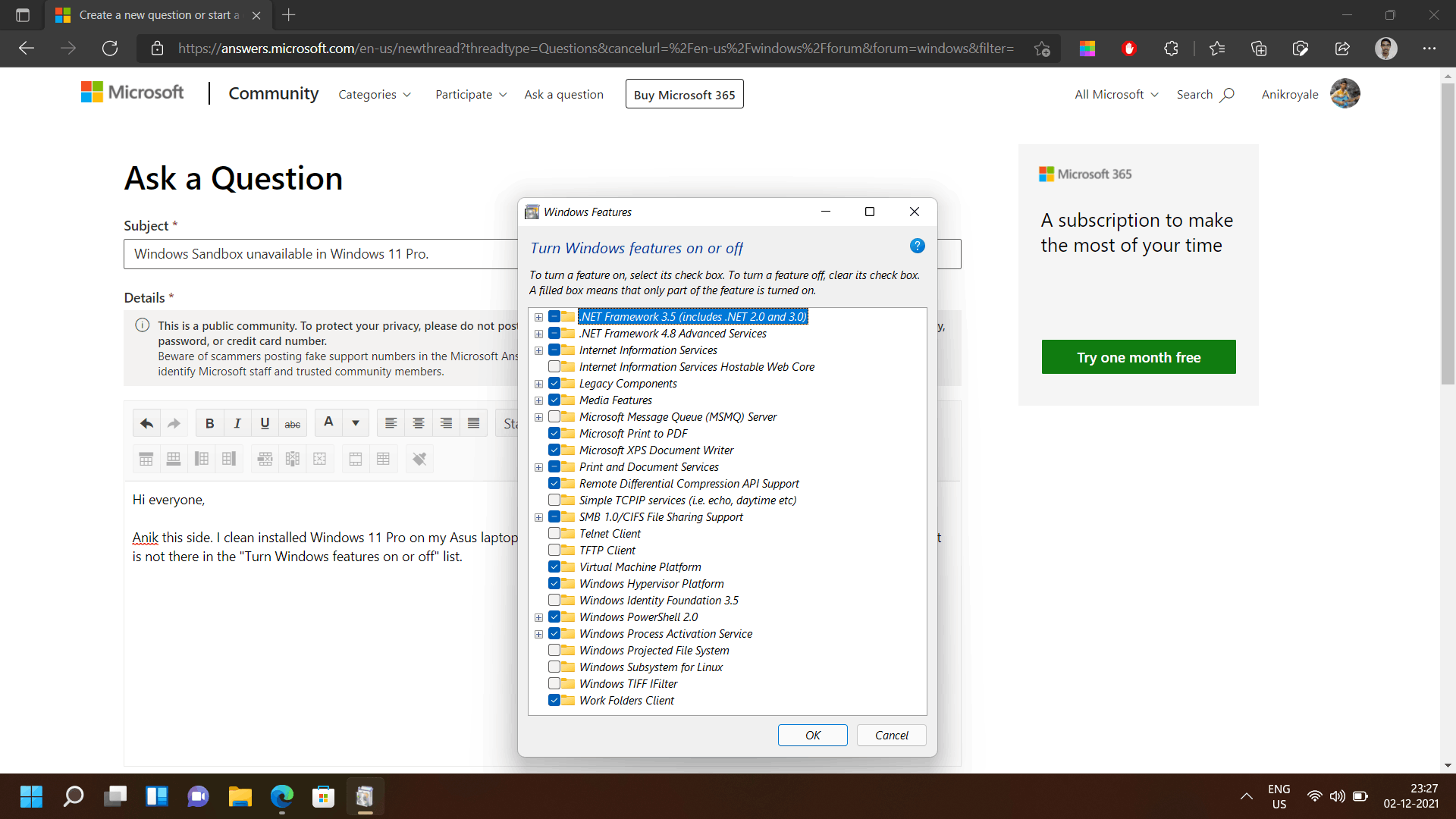Image resolution: width=1456 pixels, height=819 pixels.
Task: Expand .NET Framework 4.8 Advanced Services node
Action: [x=538, y=334]
